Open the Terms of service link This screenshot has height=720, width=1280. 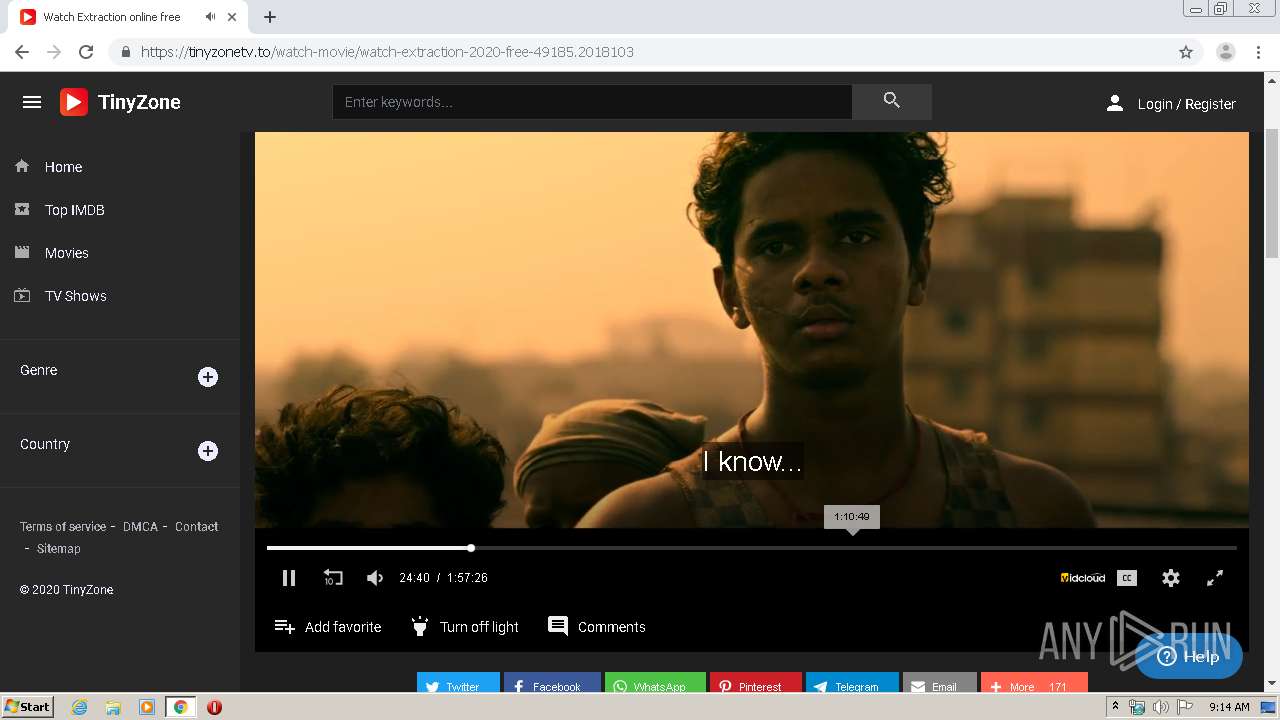pos(63,526)
